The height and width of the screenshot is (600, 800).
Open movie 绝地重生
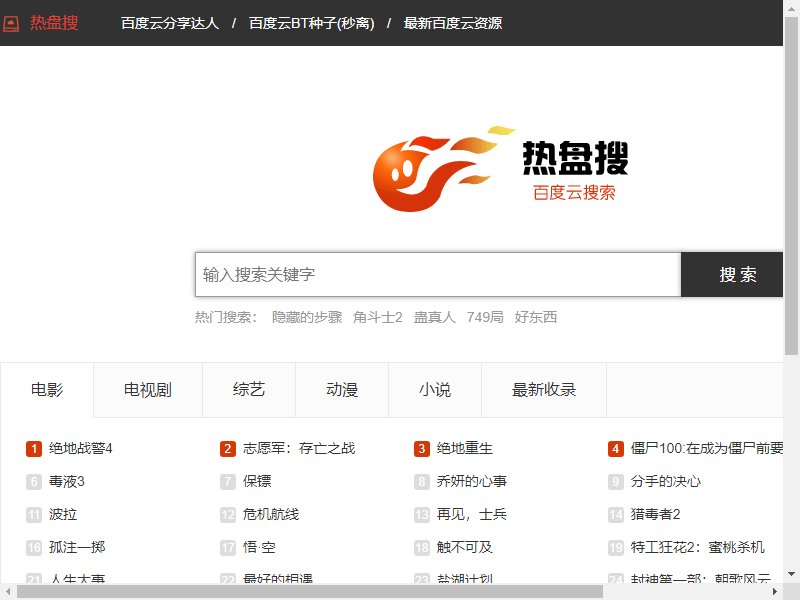(465, 448)
